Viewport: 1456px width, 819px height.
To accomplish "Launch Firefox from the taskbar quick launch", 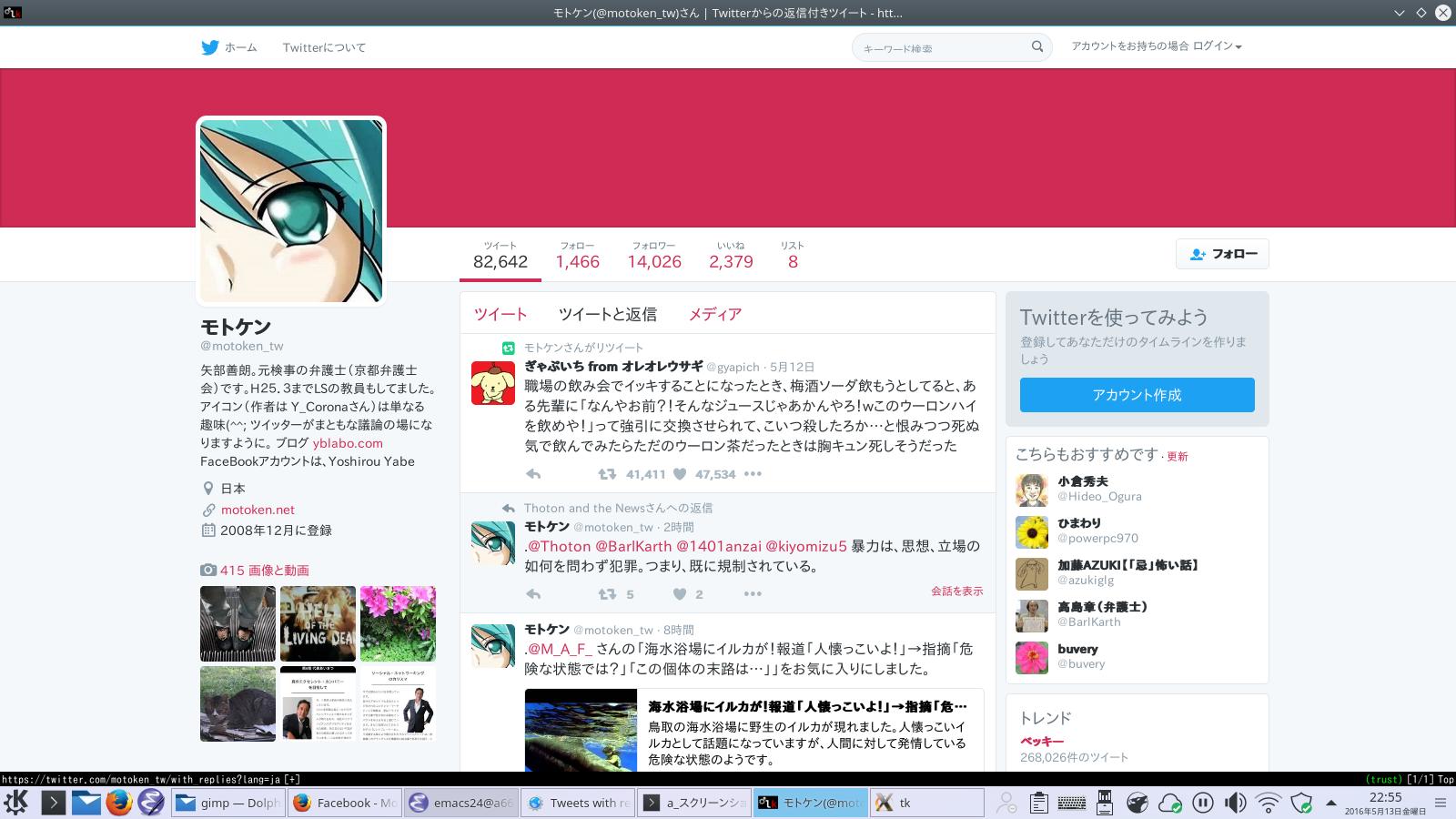I will point(119,803).
